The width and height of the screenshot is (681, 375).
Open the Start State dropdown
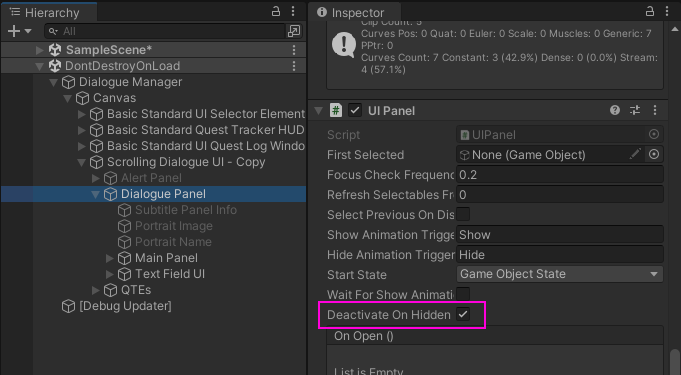coord(559,274)
